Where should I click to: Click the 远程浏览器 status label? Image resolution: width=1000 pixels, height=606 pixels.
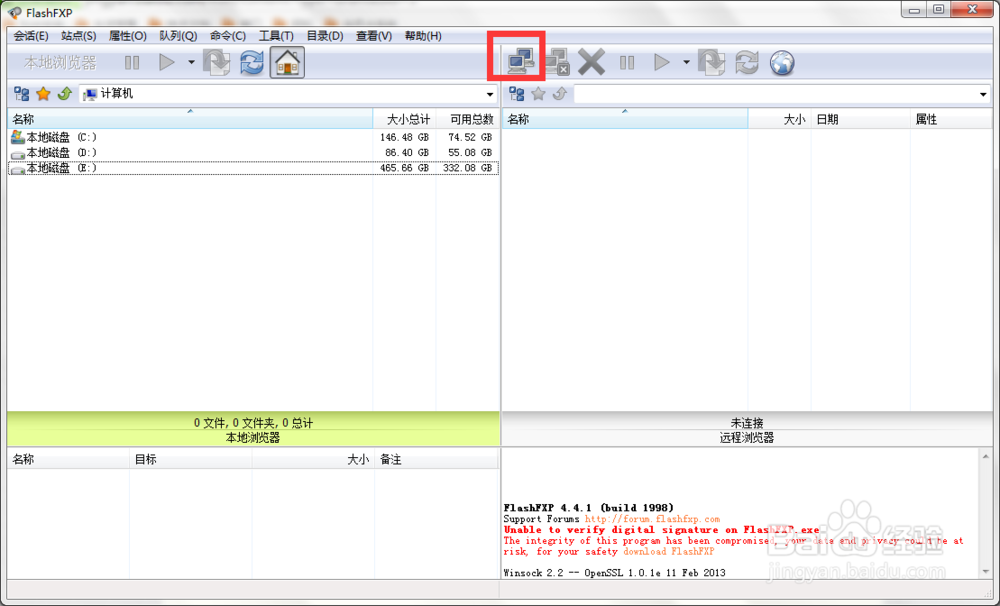click(x=747, y=438)
